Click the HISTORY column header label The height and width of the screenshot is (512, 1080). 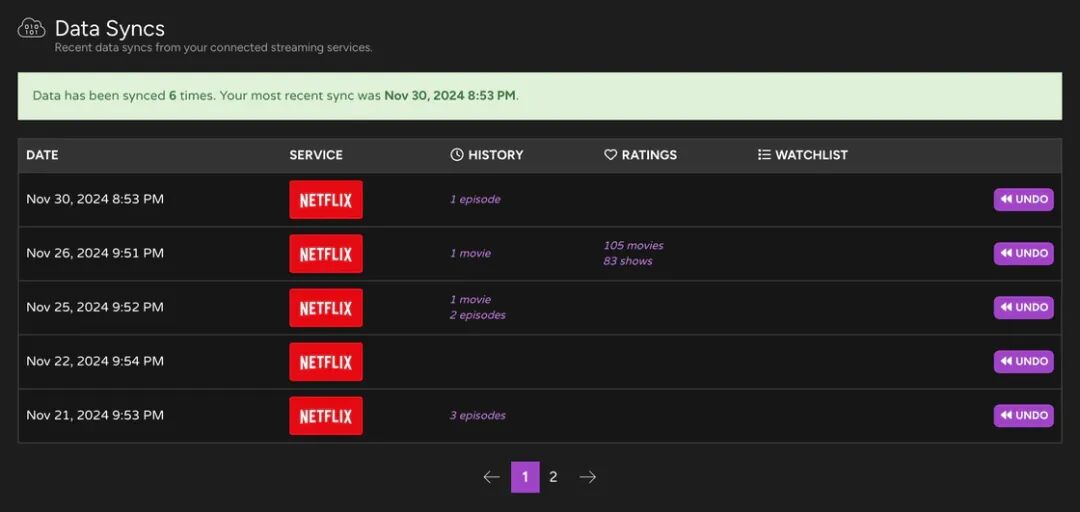[x=496, y=155]
